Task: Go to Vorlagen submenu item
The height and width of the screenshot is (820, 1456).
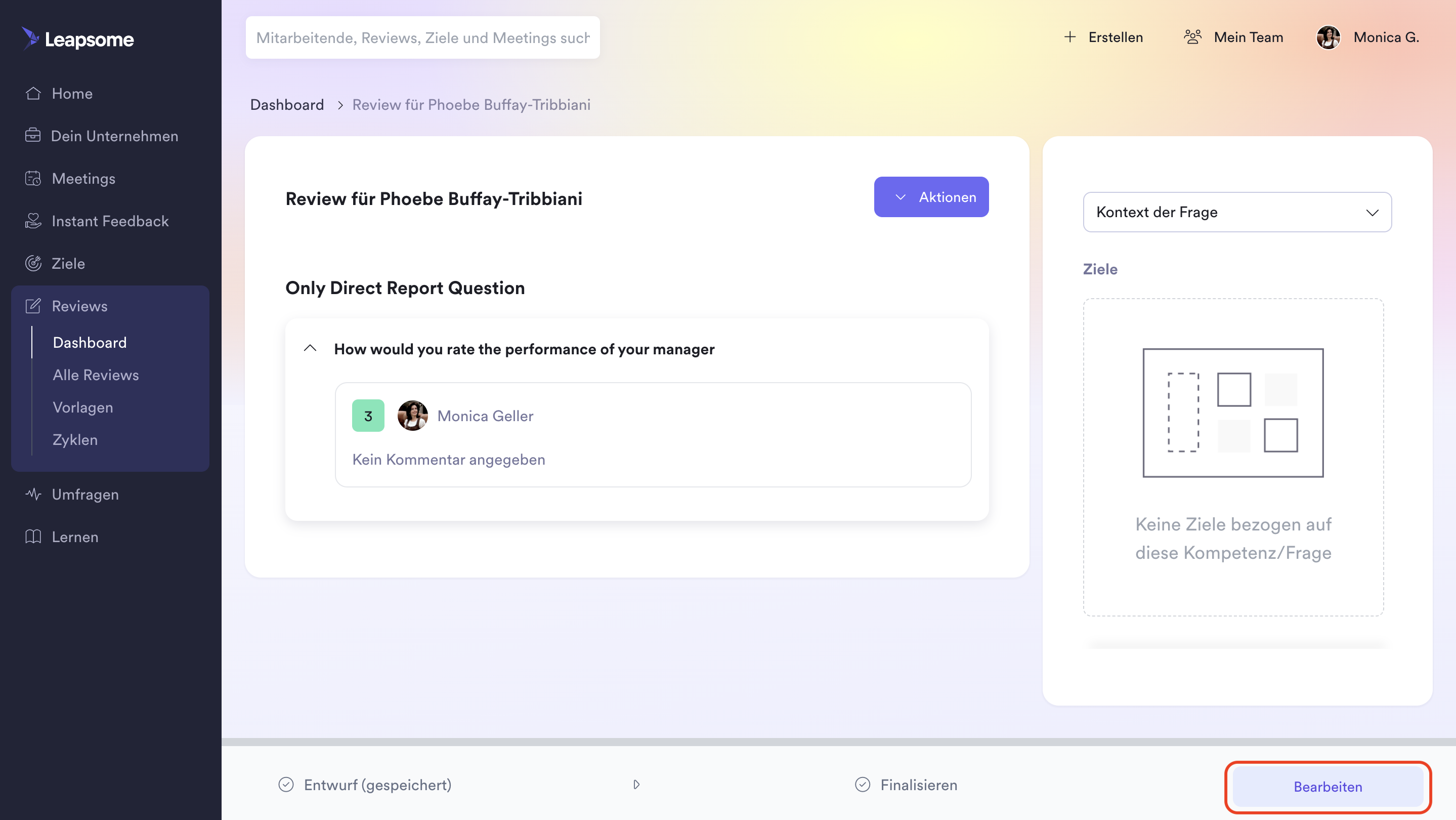Action: coord(82,407)
